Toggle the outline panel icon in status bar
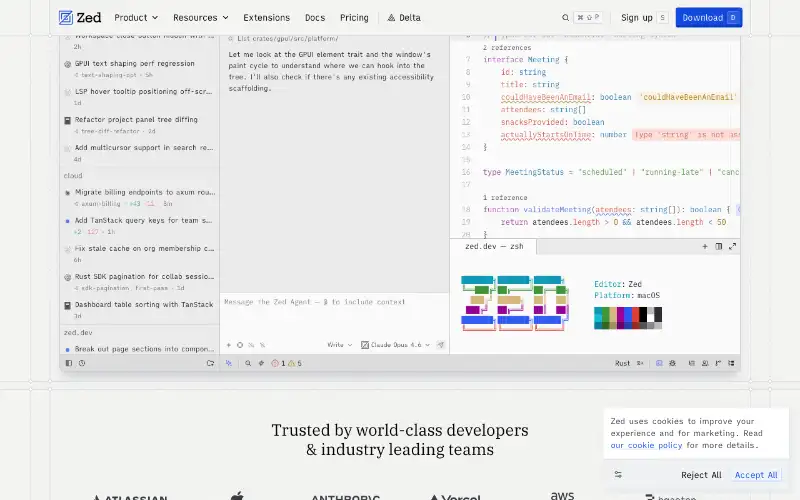 tap(691, 363)
